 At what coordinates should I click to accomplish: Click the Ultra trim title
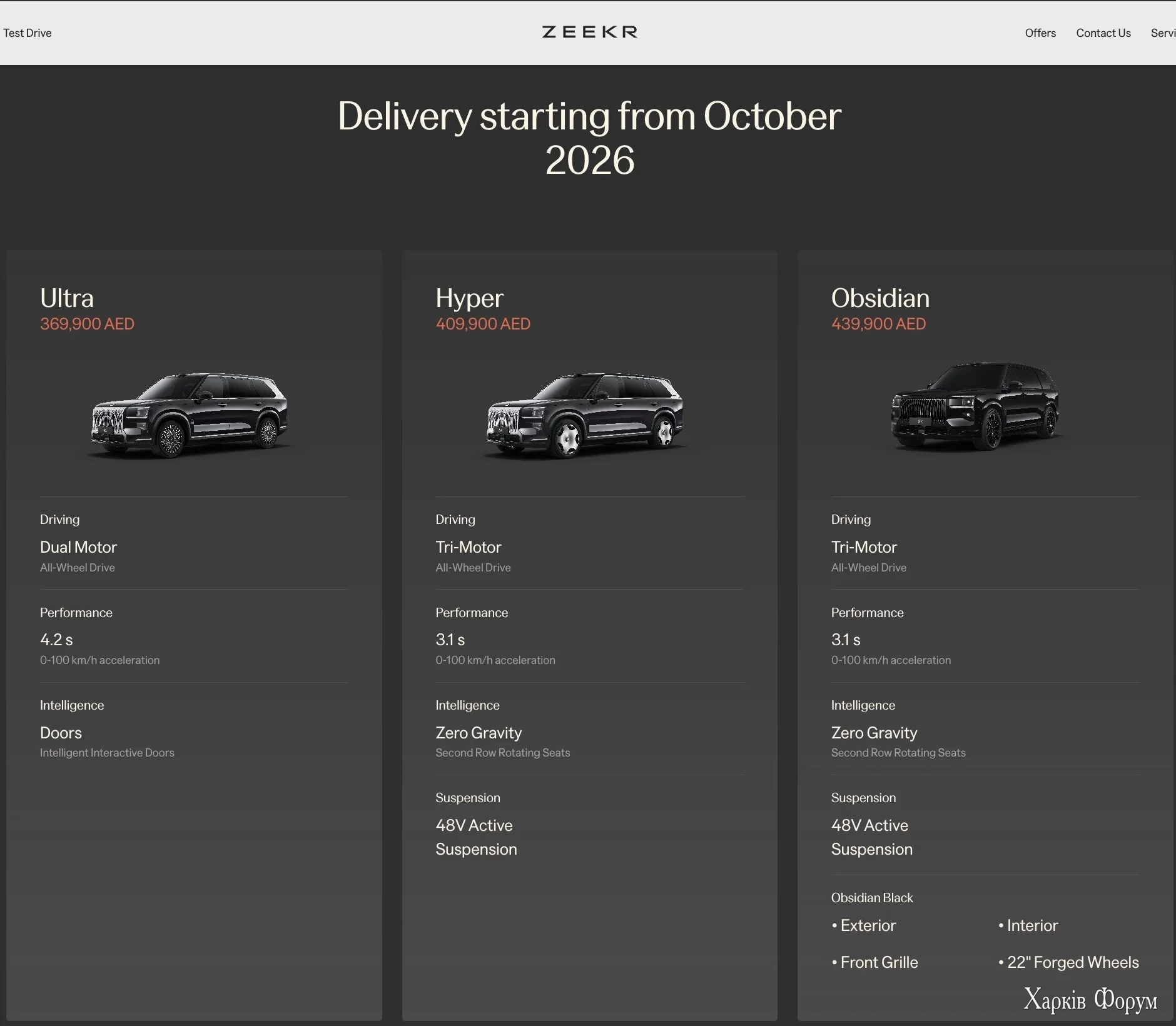(x=67, y=298)
